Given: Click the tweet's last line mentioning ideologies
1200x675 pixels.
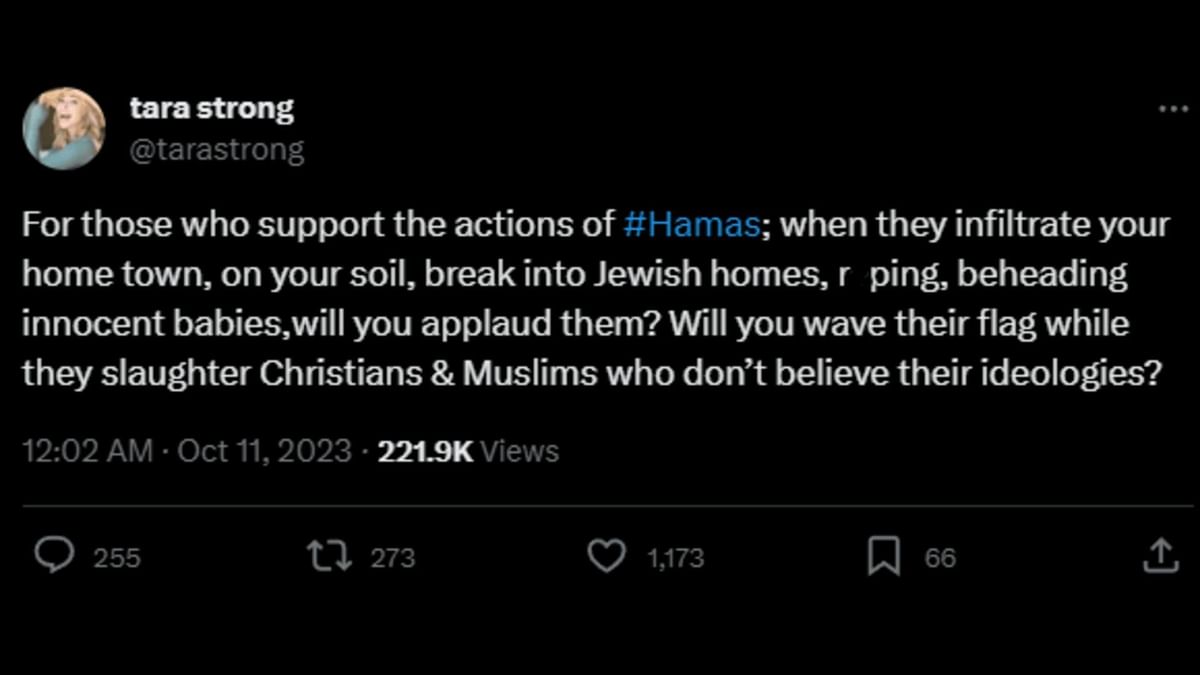Looking at the screenshot, I should (590, 374).
